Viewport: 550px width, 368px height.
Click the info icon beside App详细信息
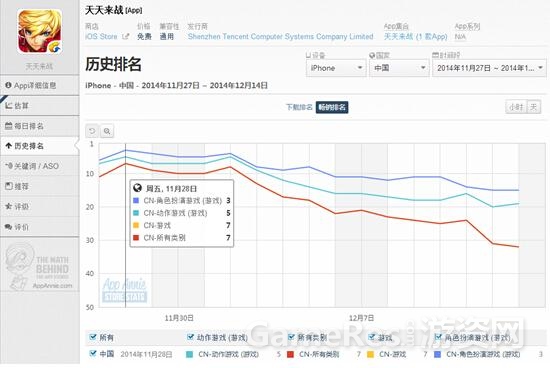click(x=8, y=85)
